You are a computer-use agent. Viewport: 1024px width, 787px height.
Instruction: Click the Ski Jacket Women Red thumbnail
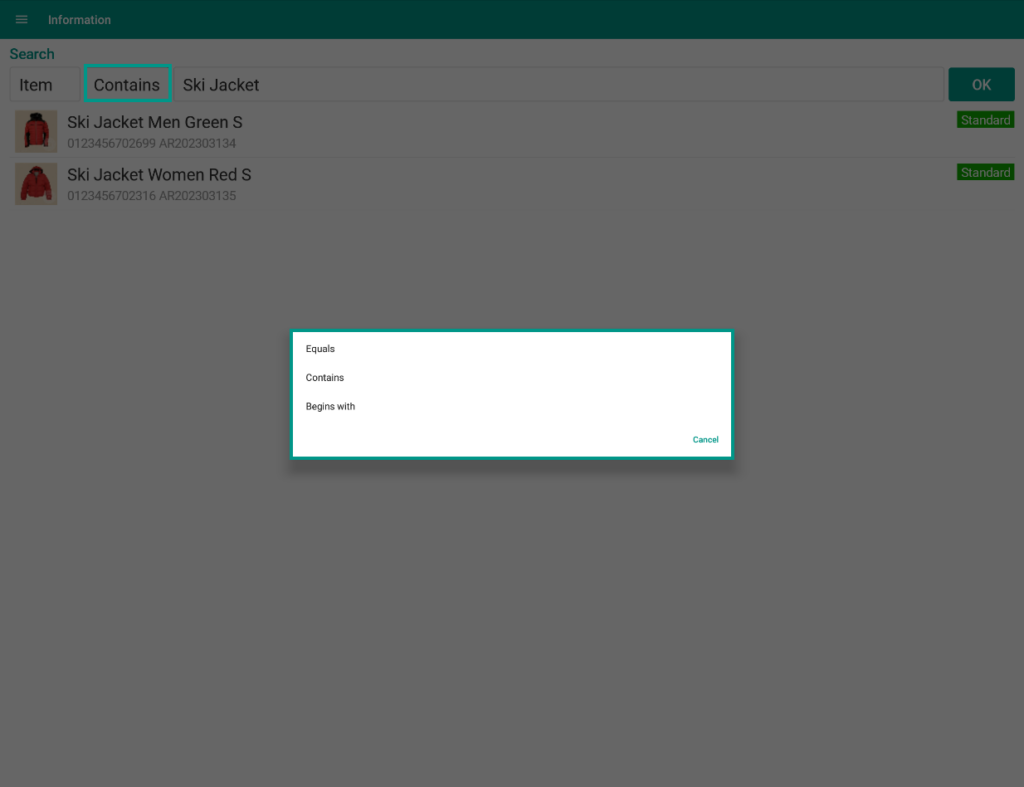[36, 184]
